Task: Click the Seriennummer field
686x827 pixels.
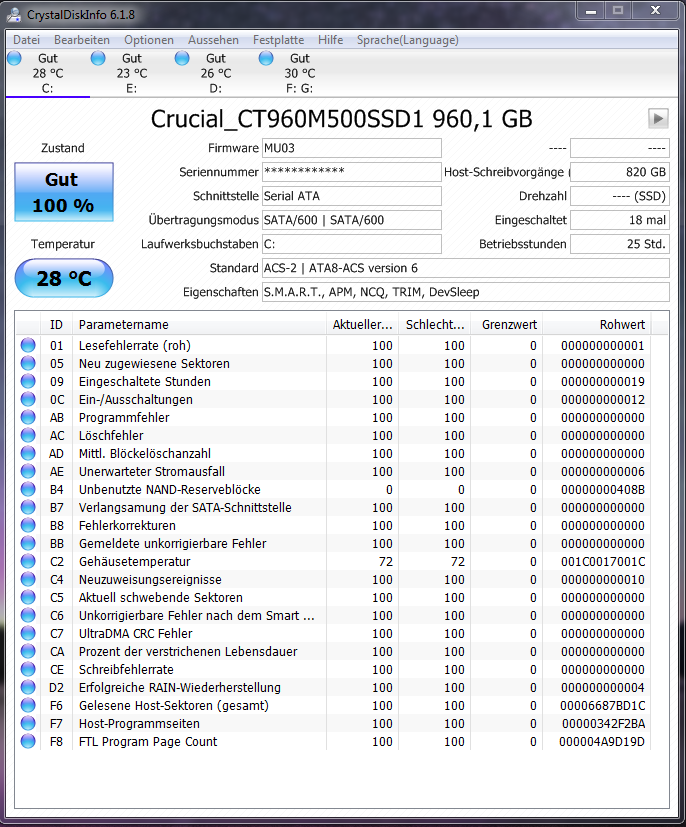Action: pyautogui.click(x=352, y=172)
